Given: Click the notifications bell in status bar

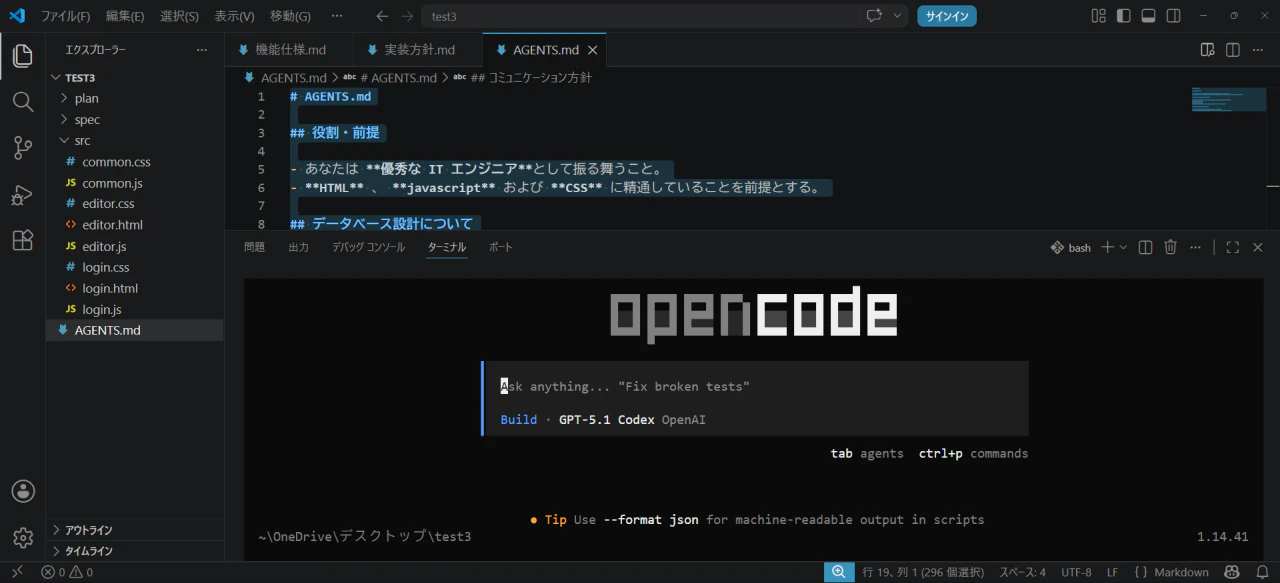Looking at the screenshot, I should pyautogui.click(x=1261, y=572).
